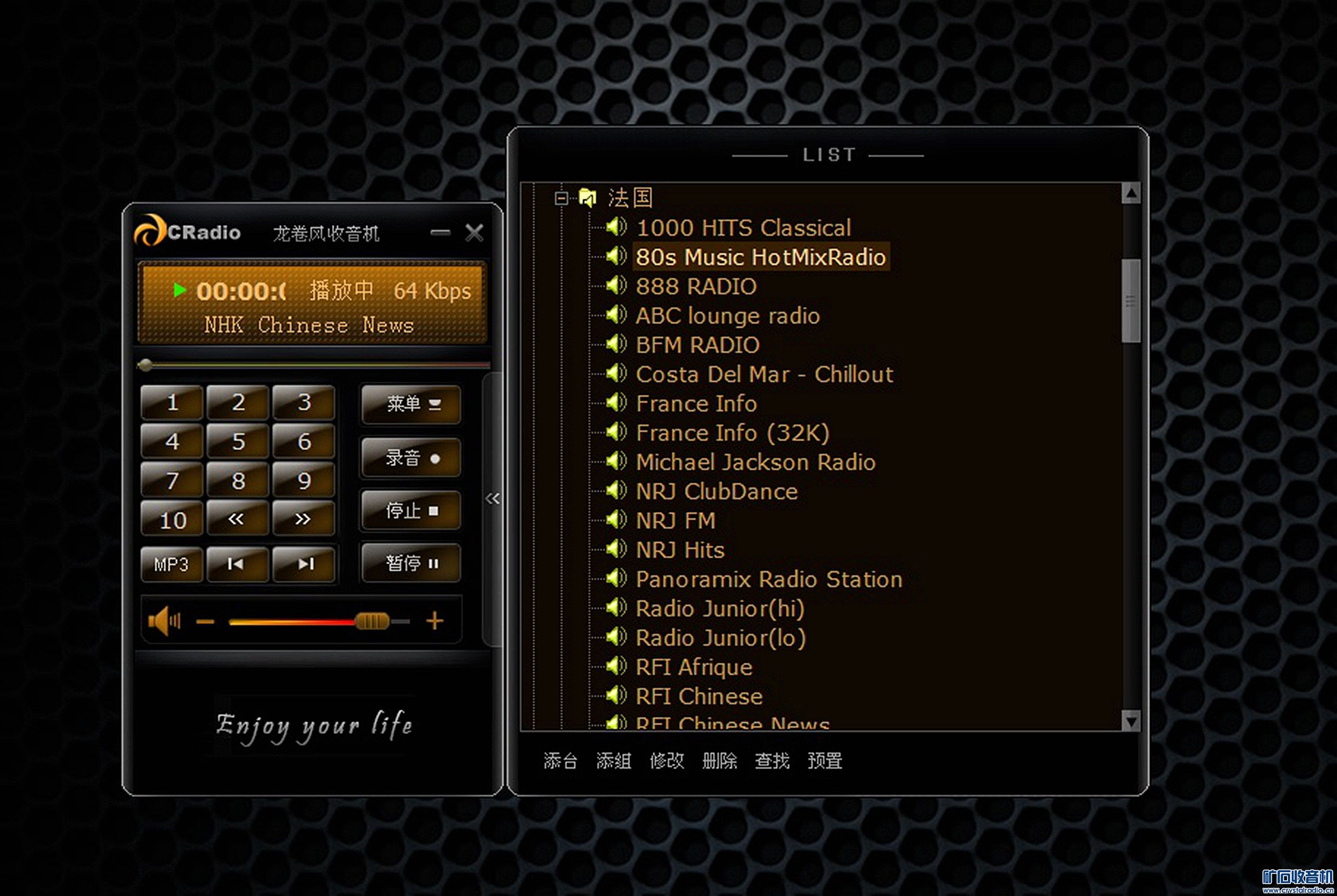The height and width of the screenshot is (896, 1337).
Task: Click 添台 to add a station
Action: pyautogui.click(x=560, y=761)
